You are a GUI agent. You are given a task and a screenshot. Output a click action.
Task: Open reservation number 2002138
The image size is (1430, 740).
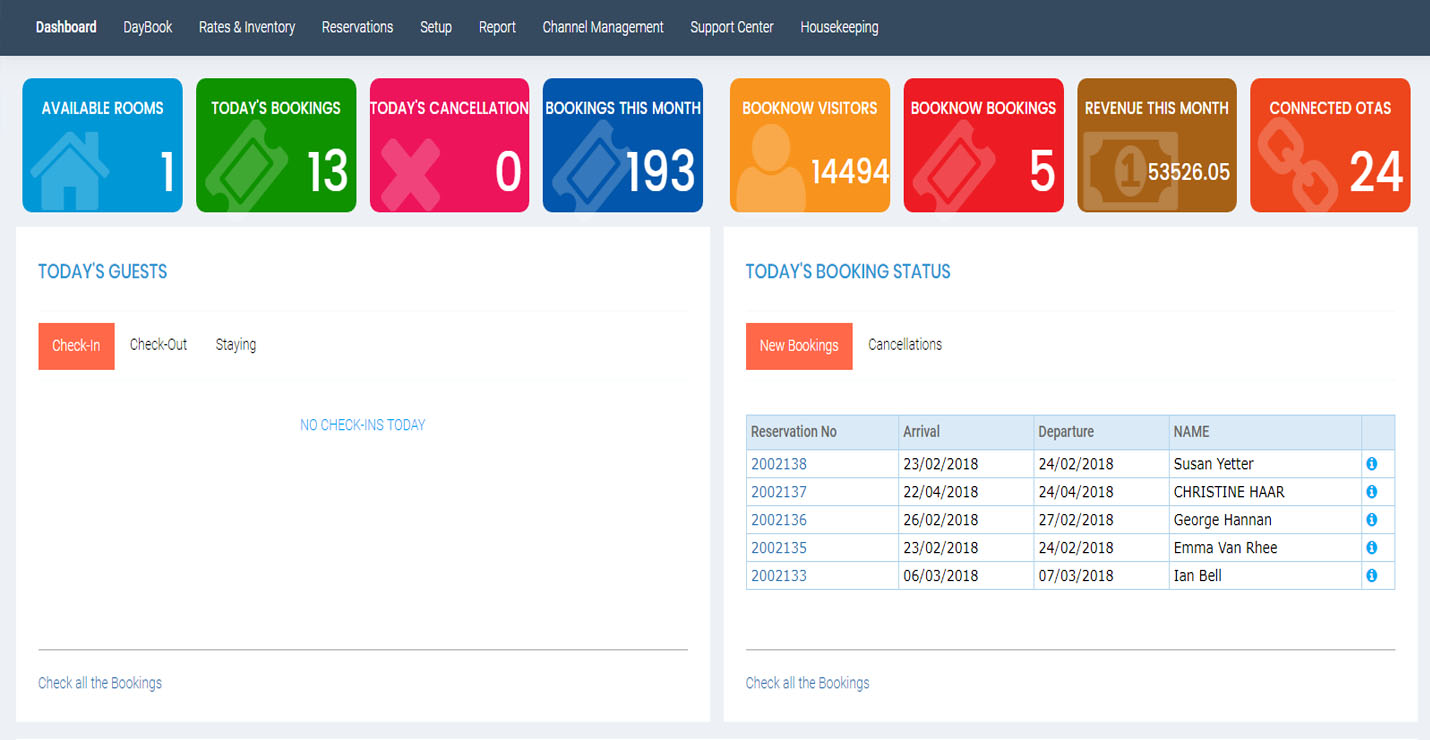(x=779, y=464)
